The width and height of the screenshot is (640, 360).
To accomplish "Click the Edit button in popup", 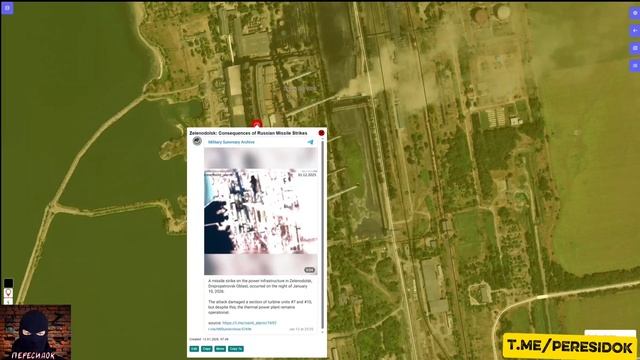I will point(194,349).
